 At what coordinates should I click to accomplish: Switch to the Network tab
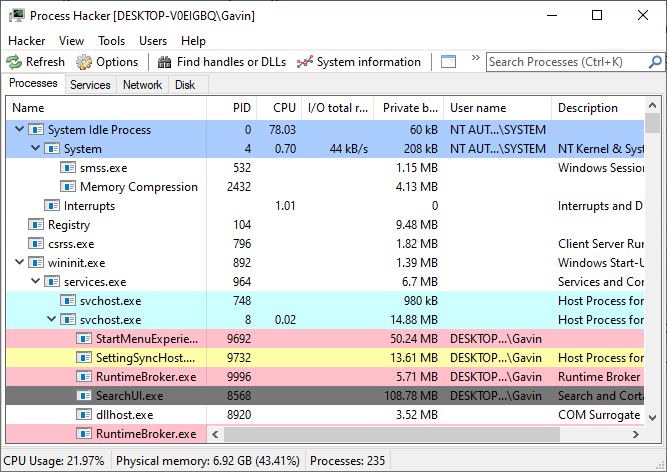[x=143, y=85]
